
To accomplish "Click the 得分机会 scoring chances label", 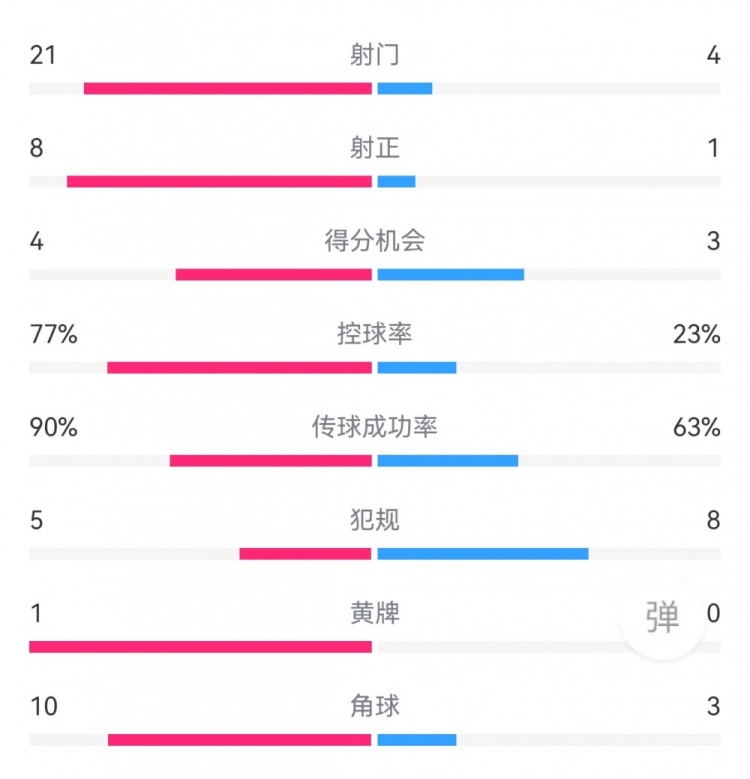I will [x=375, y=241].
